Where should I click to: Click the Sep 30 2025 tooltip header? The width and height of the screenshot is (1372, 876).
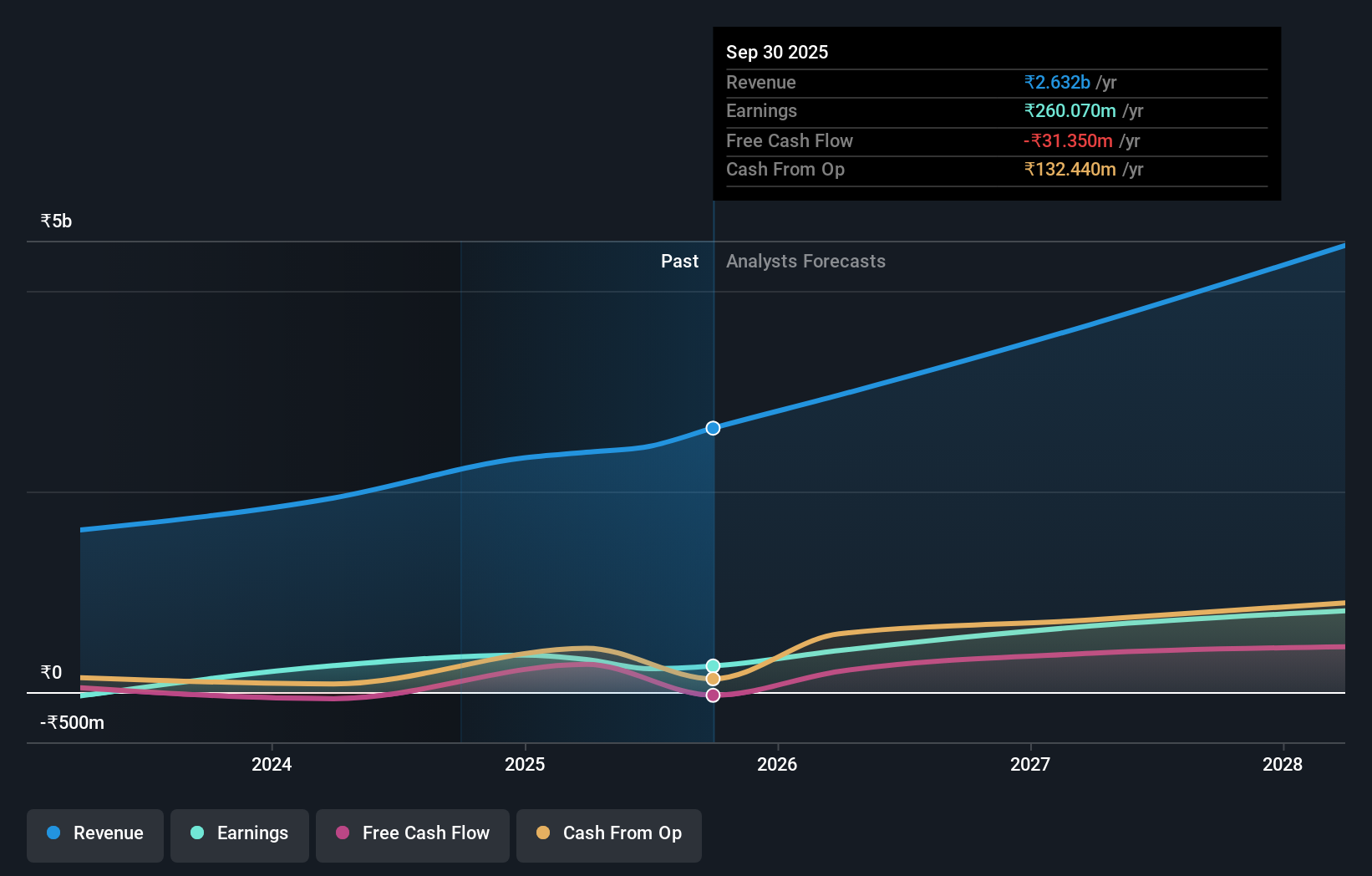[x=777, y=51]
